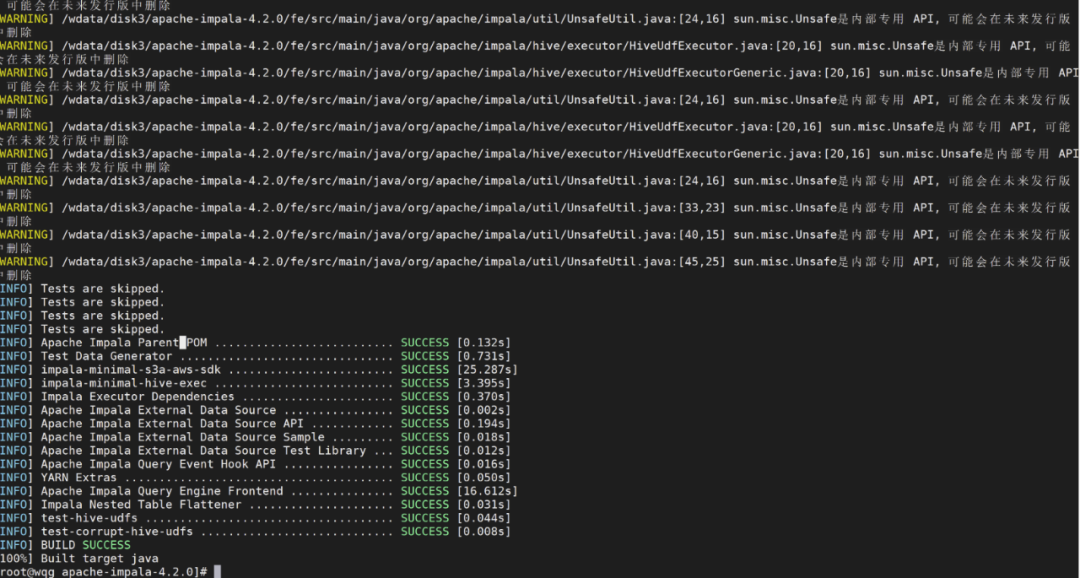Viewport: 1080px width, 578px height.
Task: Click 'Impala Nested Table Flattener' module name
Action: click(141, 504)
